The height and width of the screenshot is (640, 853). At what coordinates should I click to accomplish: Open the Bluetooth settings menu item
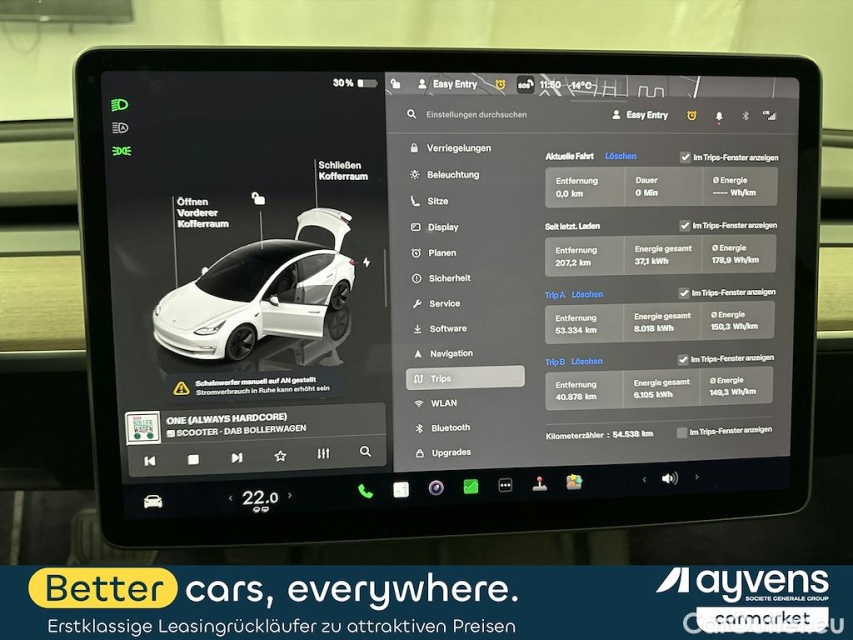(x=451, y=428)
